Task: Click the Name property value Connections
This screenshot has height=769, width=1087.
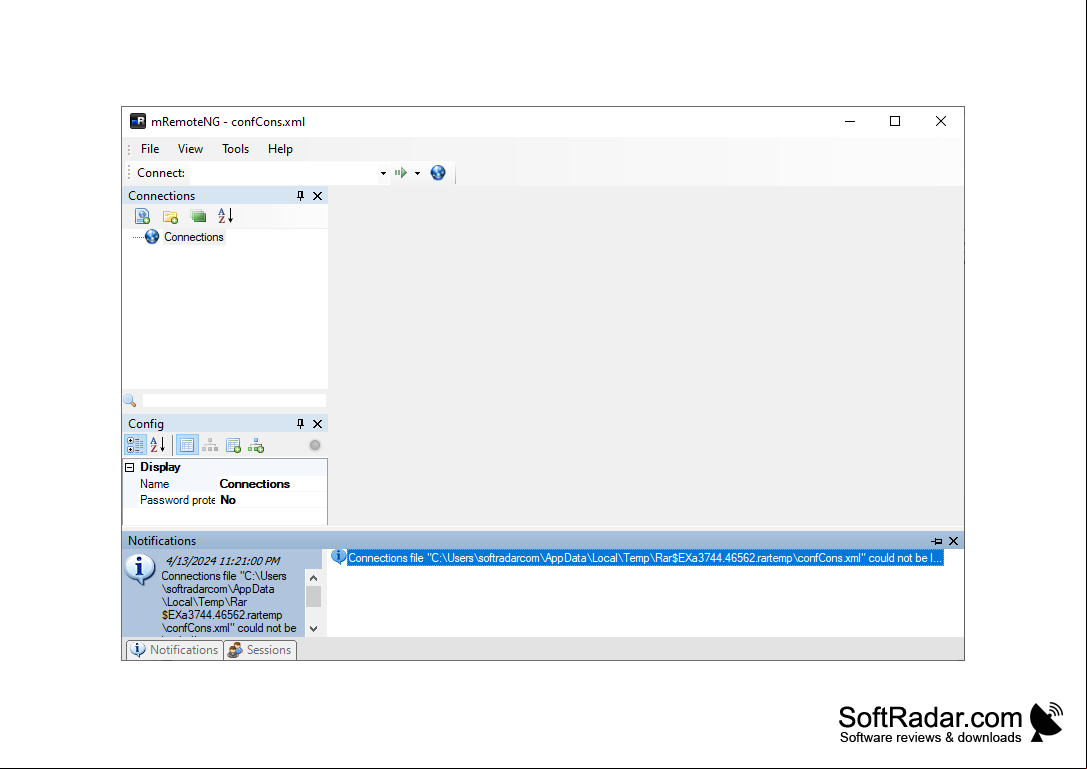Action: [254, 484]
